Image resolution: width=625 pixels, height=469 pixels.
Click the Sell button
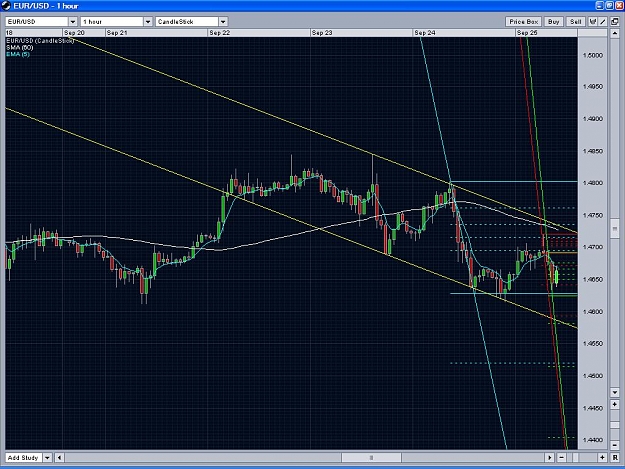click(576, 22)
